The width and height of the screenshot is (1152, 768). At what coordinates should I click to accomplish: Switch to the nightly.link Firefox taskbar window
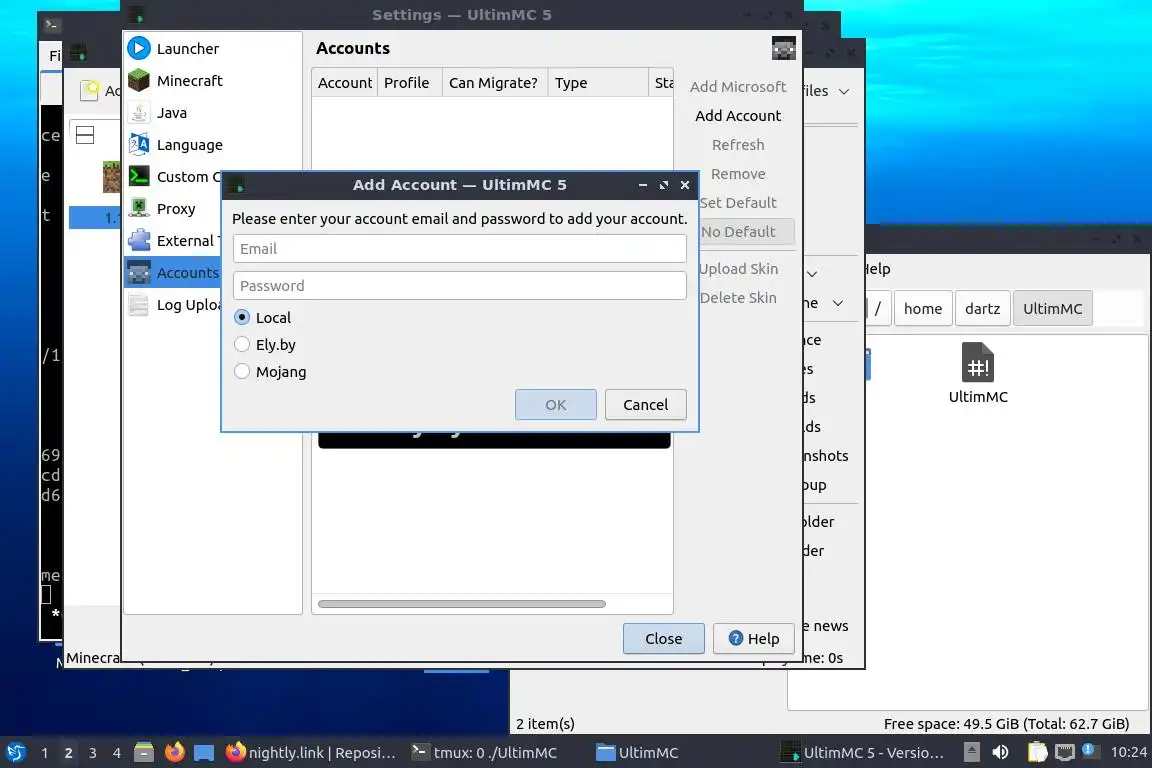point(311,753)
